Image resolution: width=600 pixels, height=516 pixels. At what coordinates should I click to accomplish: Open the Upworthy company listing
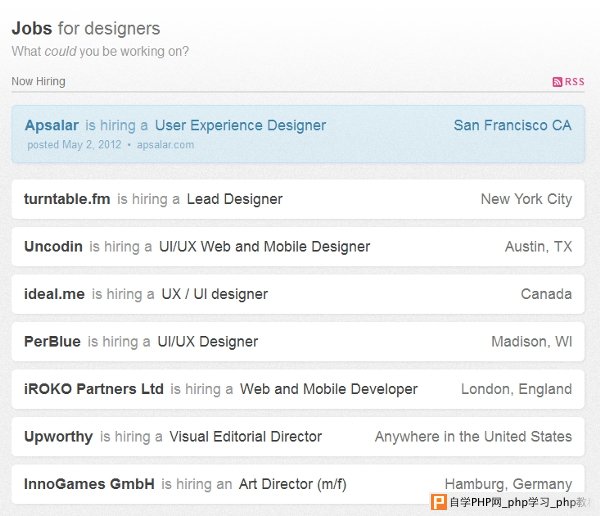[x=58, y=436]
